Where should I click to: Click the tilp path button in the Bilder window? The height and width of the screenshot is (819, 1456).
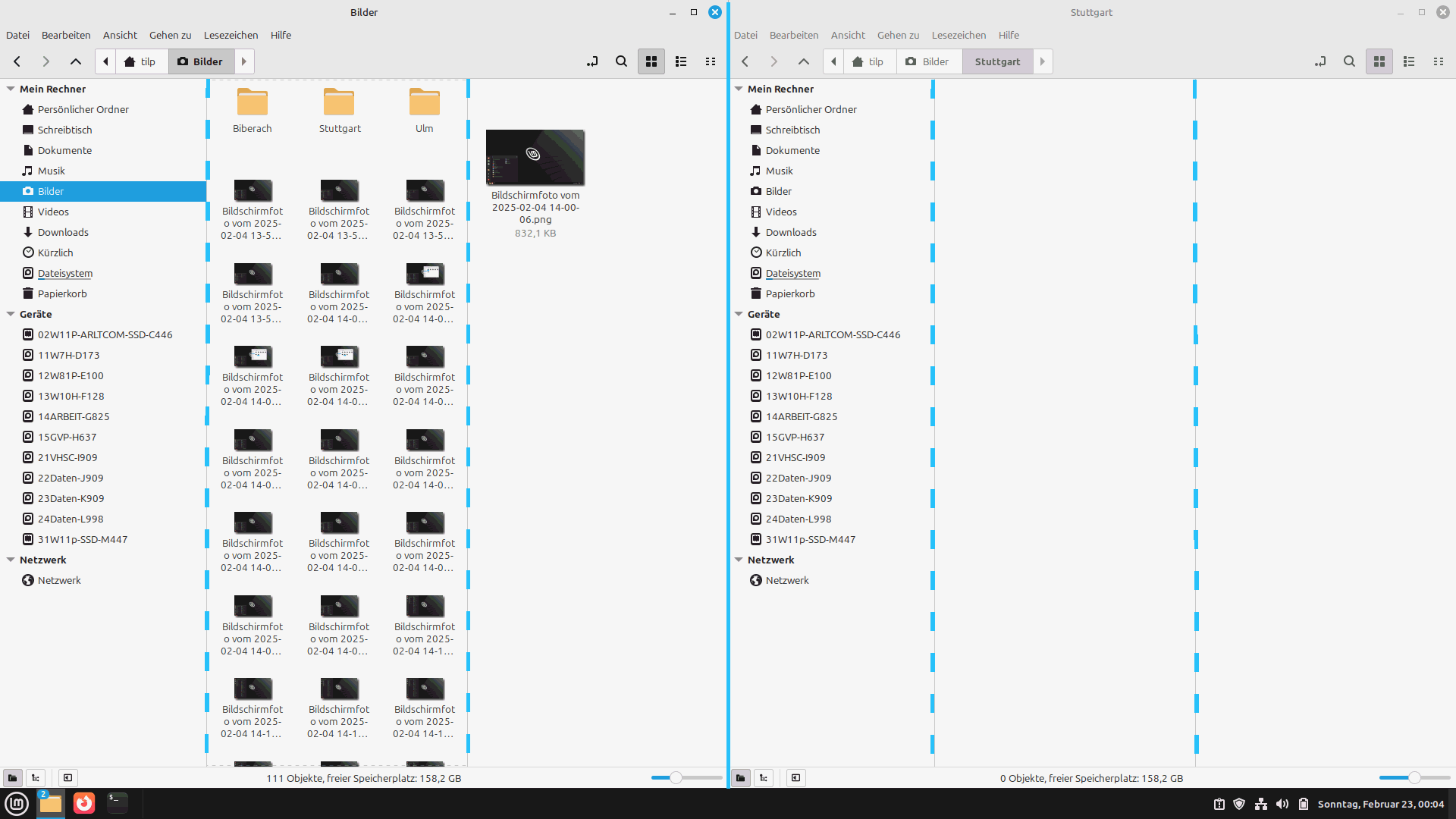(140, 61)
